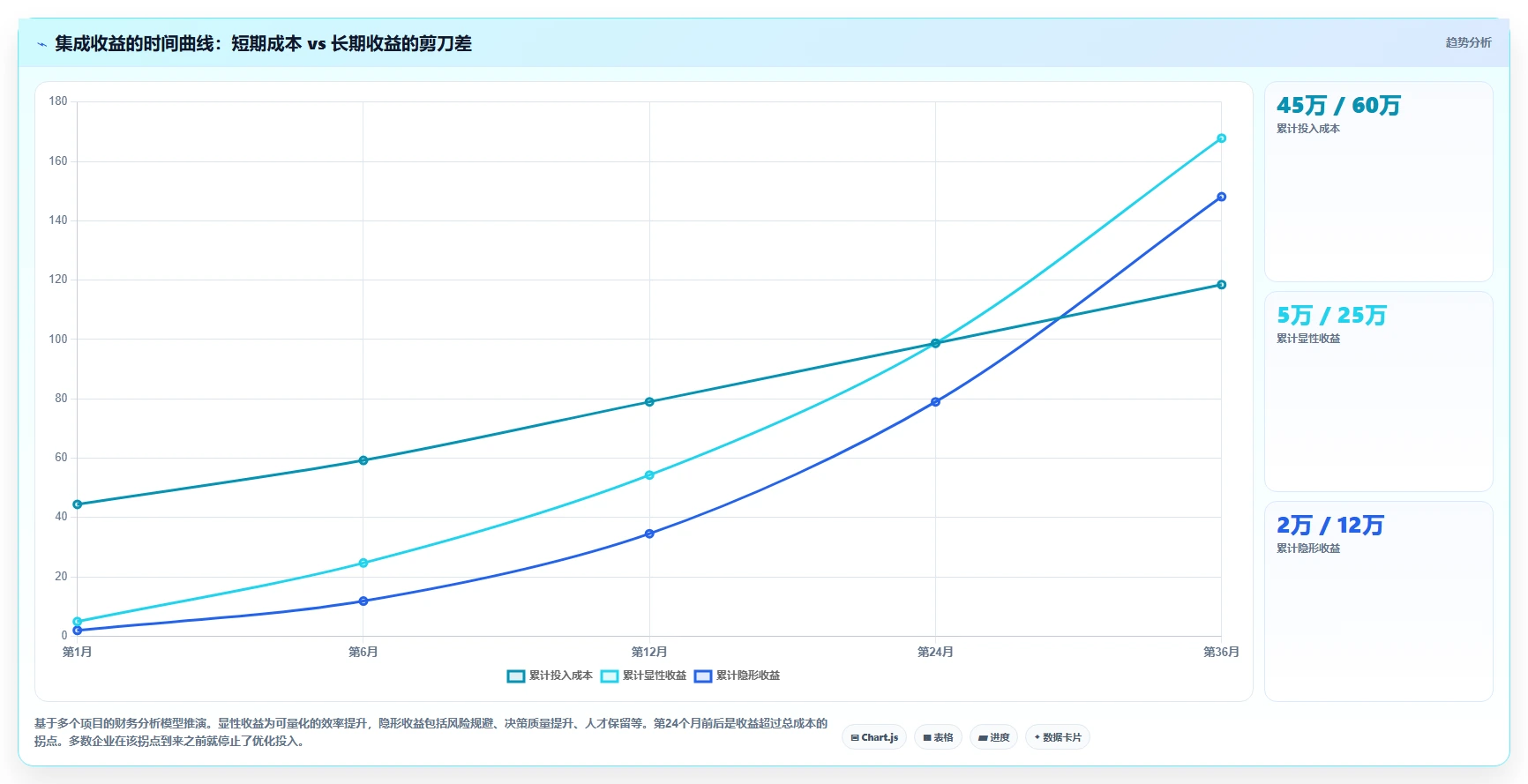Click the 累计投入成本 legend color box

click(x=516, y=676)
